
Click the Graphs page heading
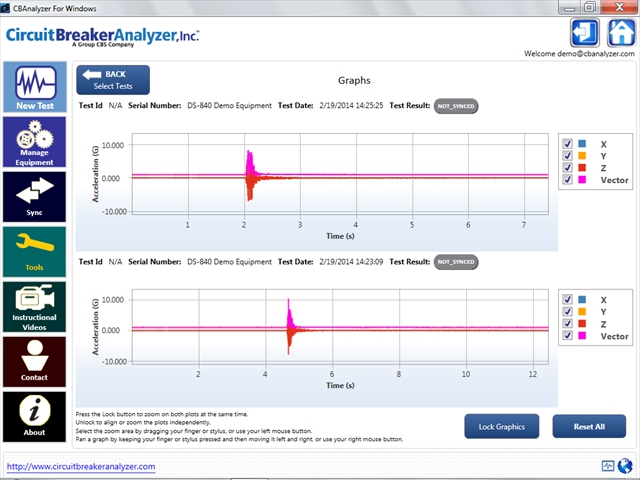pyautogui.click(x=354, y=80)
